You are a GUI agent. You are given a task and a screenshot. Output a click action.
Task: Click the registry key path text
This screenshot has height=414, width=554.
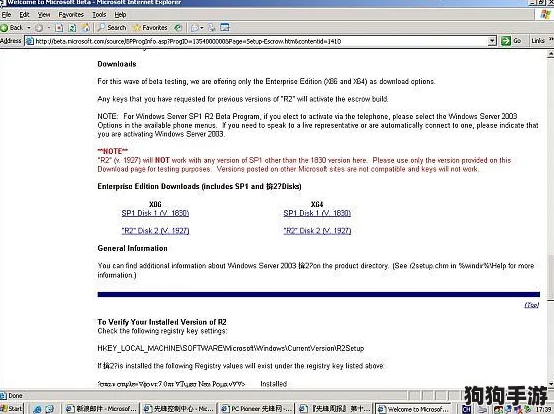point(231,348)
